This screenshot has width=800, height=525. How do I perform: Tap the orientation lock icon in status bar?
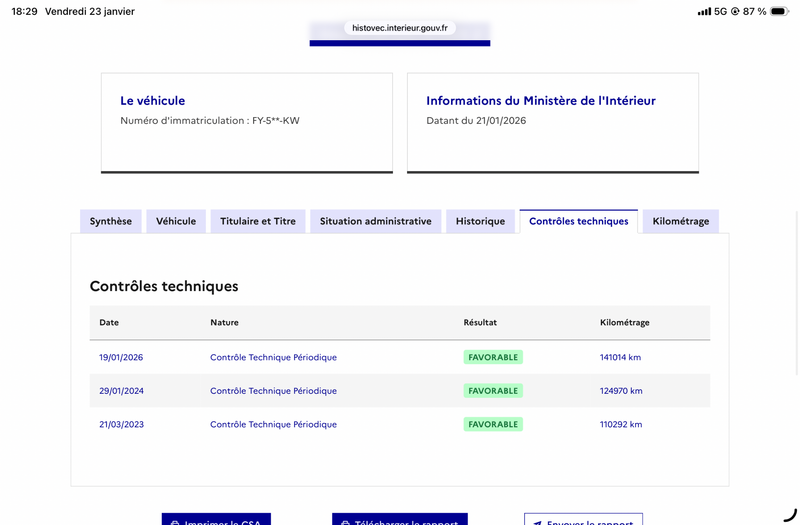tap(735, 12)
